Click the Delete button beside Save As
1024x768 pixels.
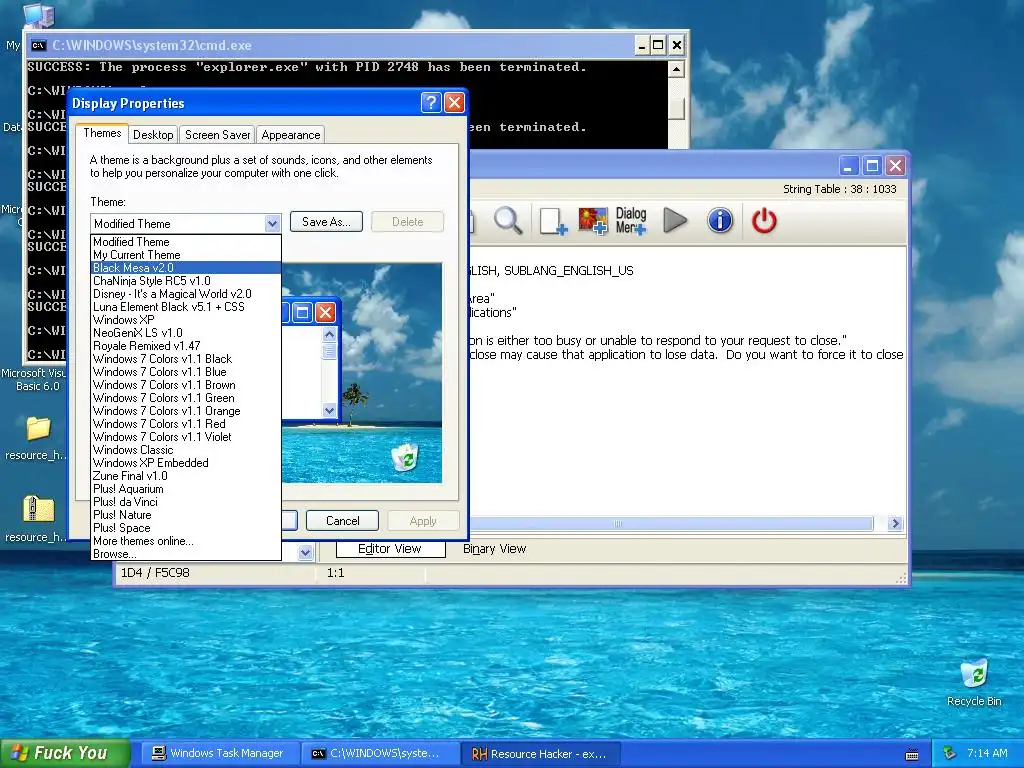tap(408, 221)
